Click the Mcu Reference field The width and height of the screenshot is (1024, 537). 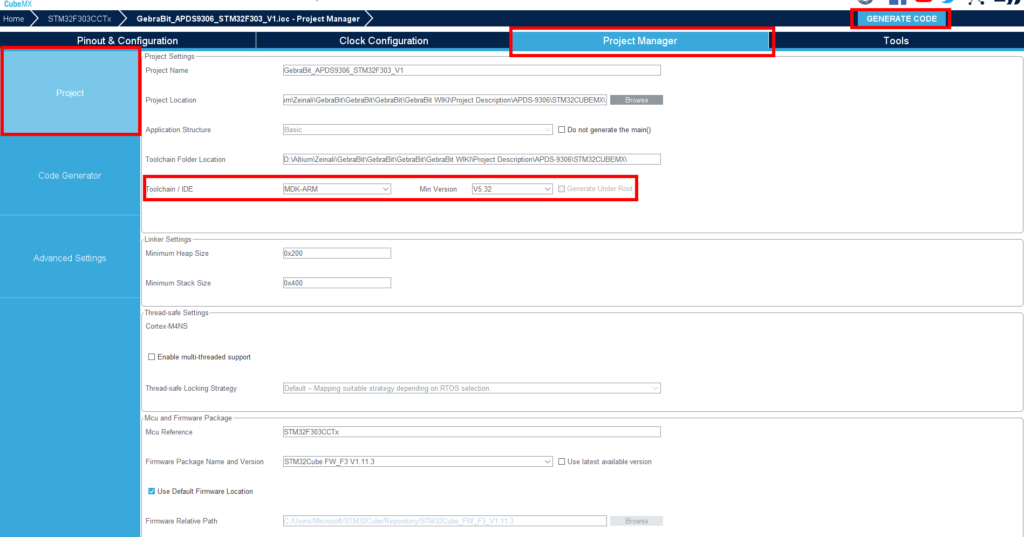coord(472,432)
